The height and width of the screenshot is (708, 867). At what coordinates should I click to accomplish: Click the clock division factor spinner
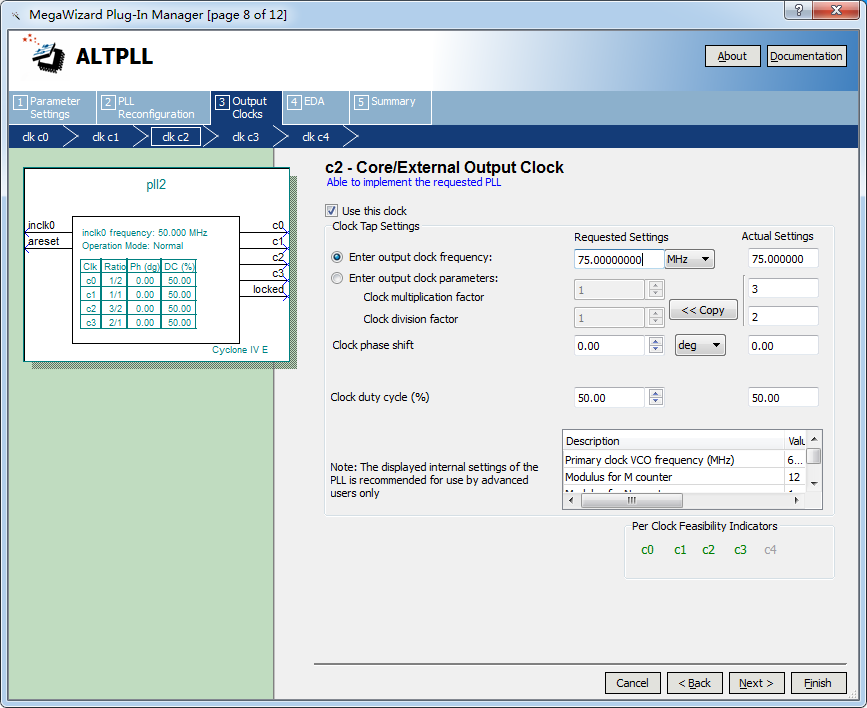coord(656,317)
